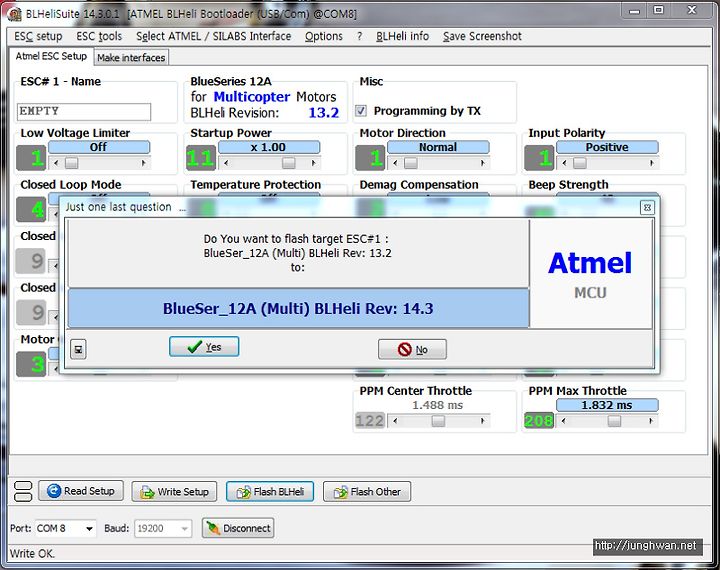720x570 pixels.
Task: Click the Write Setup button
Action: click(x=174, y=492)
